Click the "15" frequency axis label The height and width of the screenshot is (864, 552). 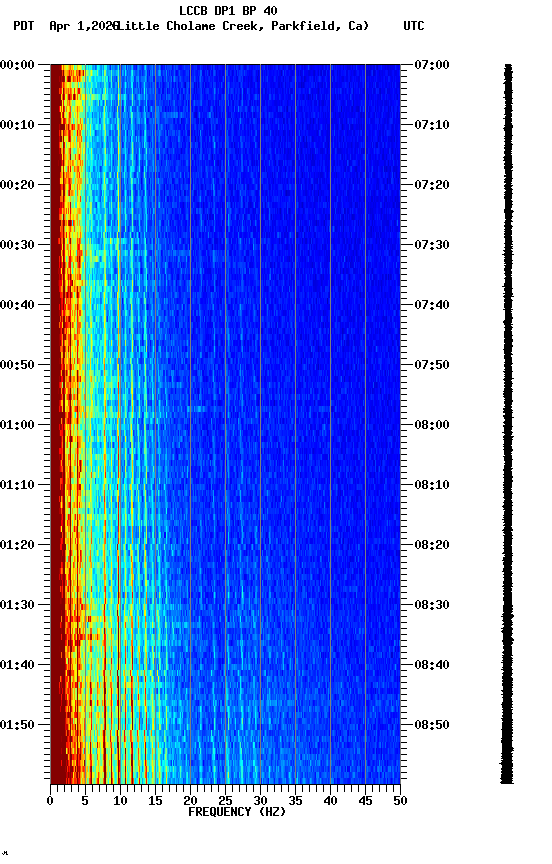[155, 802]
